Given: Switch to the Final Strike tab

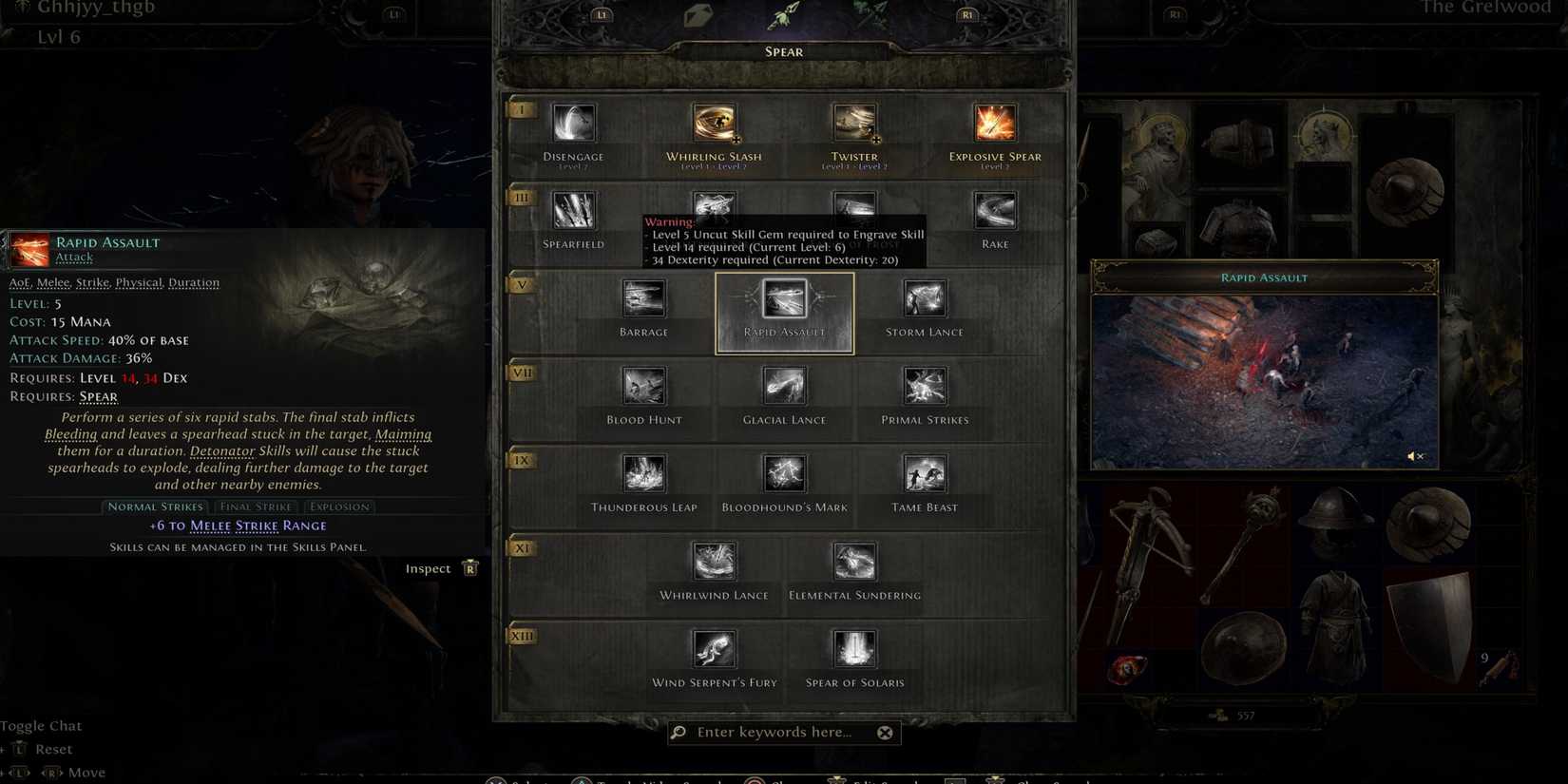Looking at the screenshot, I should pos(256,507).
